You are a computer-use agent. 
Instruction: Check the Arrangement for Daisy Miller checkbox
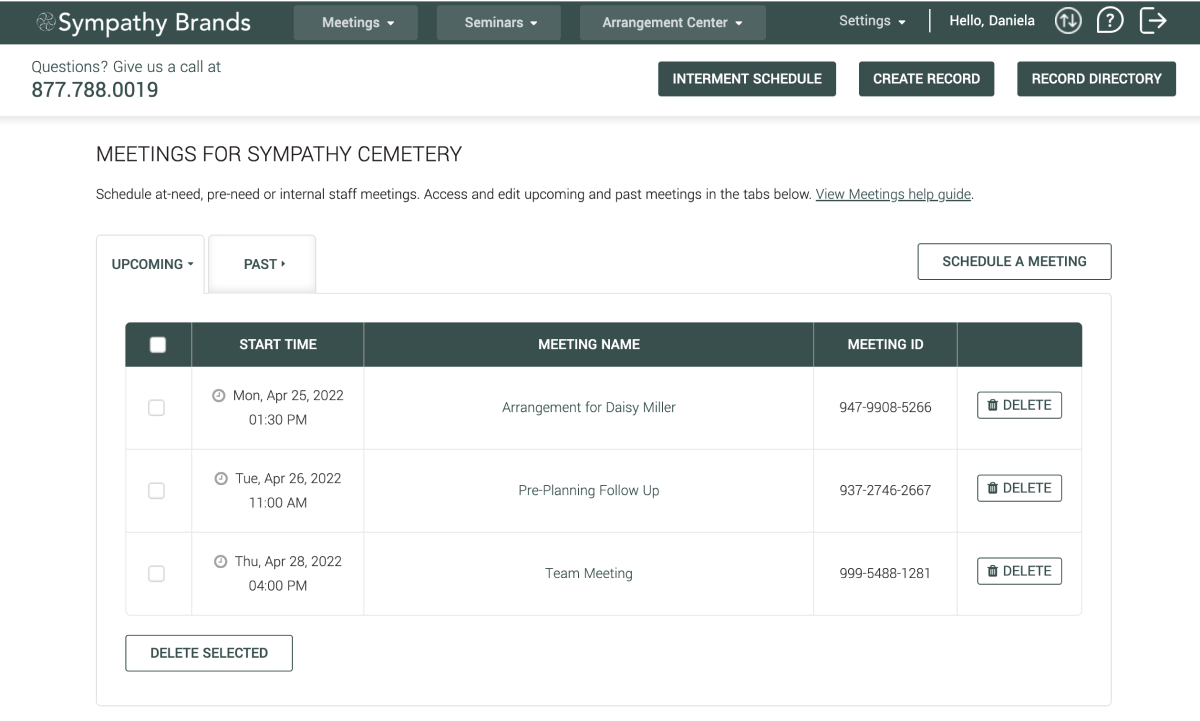pyautogui.click(x=156, y=408)
